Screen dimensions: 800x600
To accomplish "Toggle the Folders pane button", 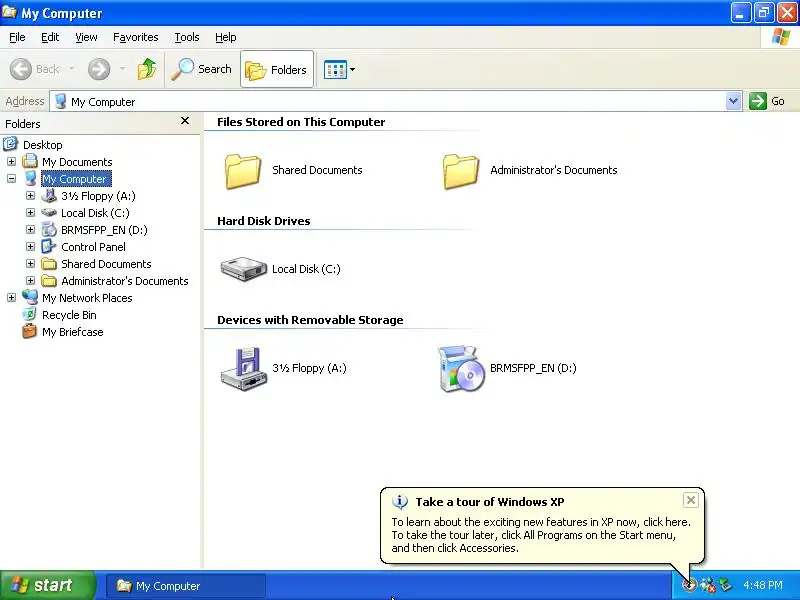I will 277,69.
